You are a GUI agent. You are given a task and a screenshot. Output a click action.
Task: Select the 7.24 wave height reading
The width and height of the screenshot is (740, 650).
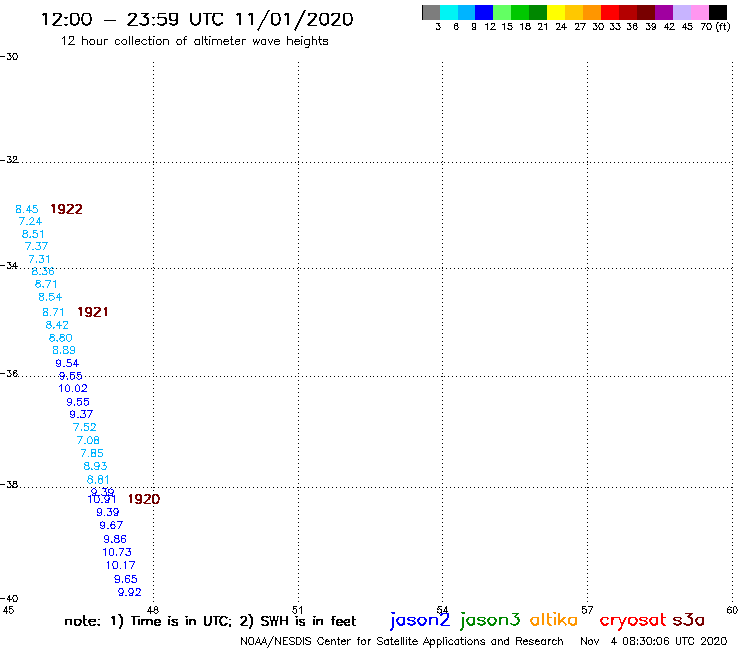click(30, 221)
